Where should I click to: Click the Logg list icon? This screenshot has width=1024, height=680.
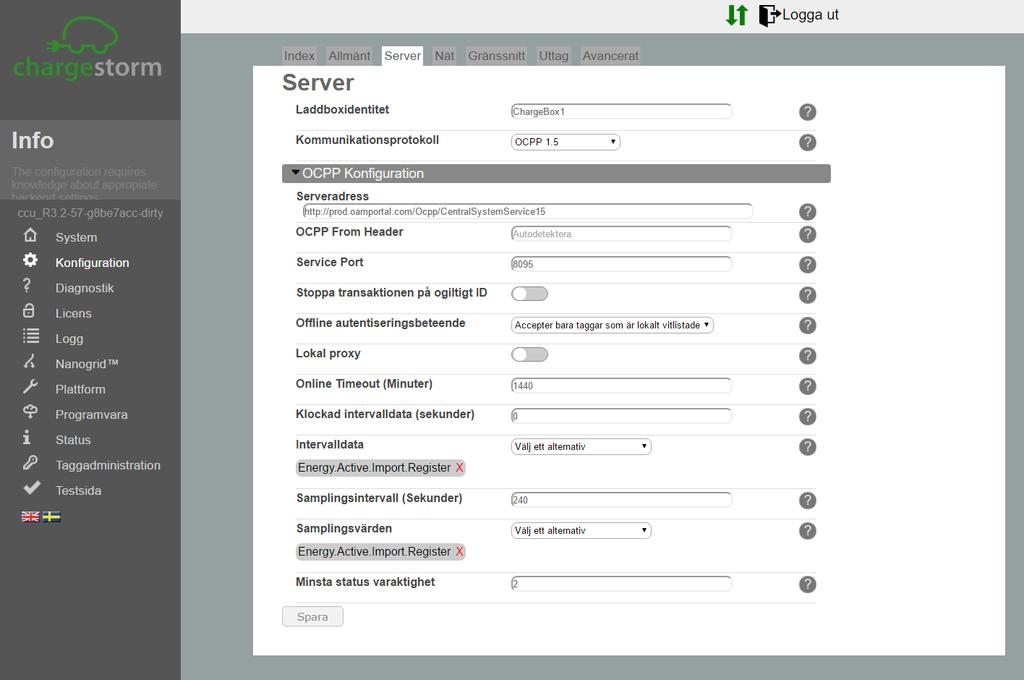[31, 336]
